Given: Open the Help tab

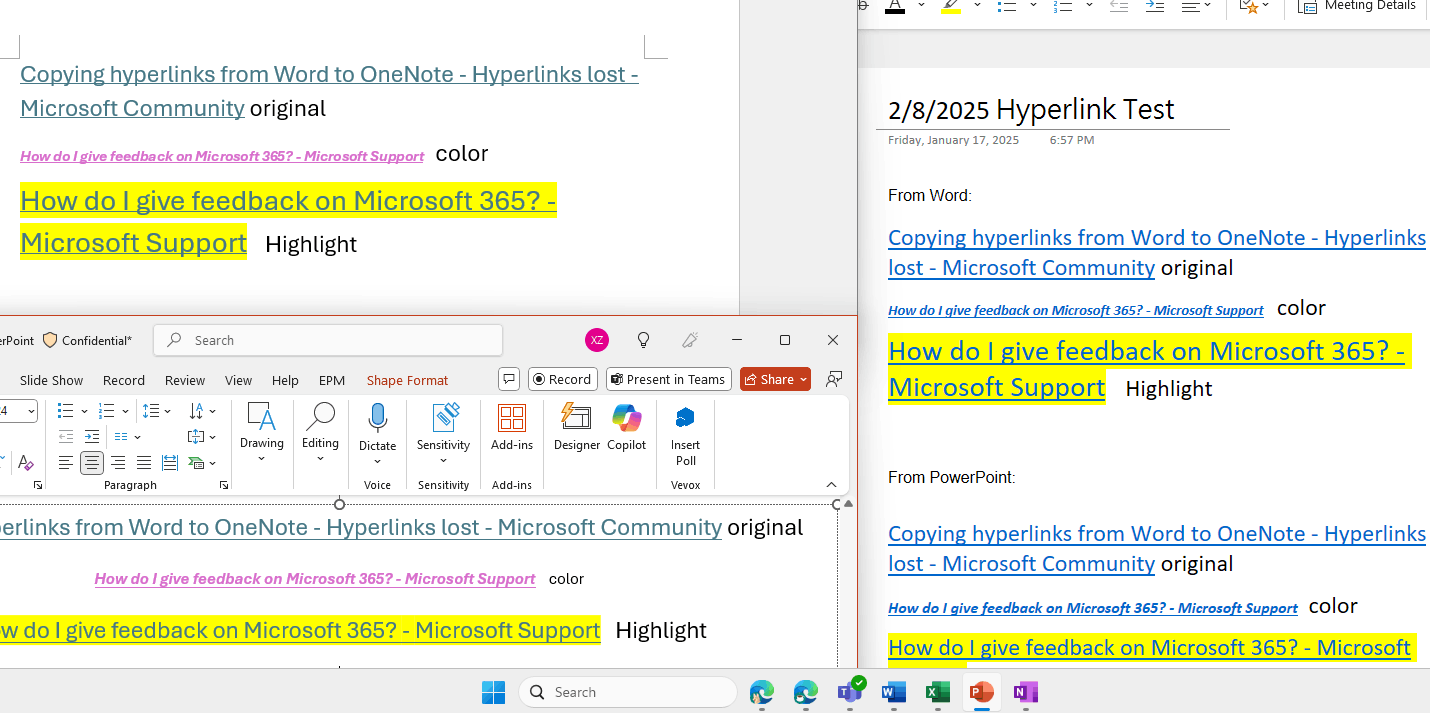Looking at the screenshot, I should click(285, 380).
